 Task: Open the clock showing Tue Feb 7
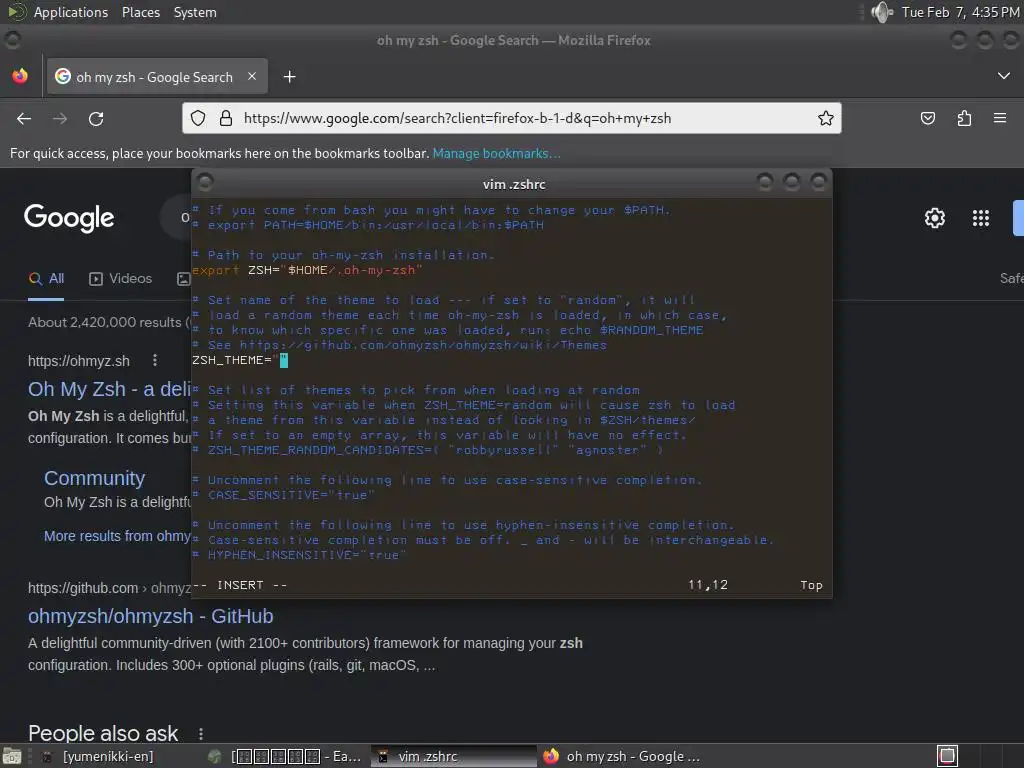(x=960, y=12)
